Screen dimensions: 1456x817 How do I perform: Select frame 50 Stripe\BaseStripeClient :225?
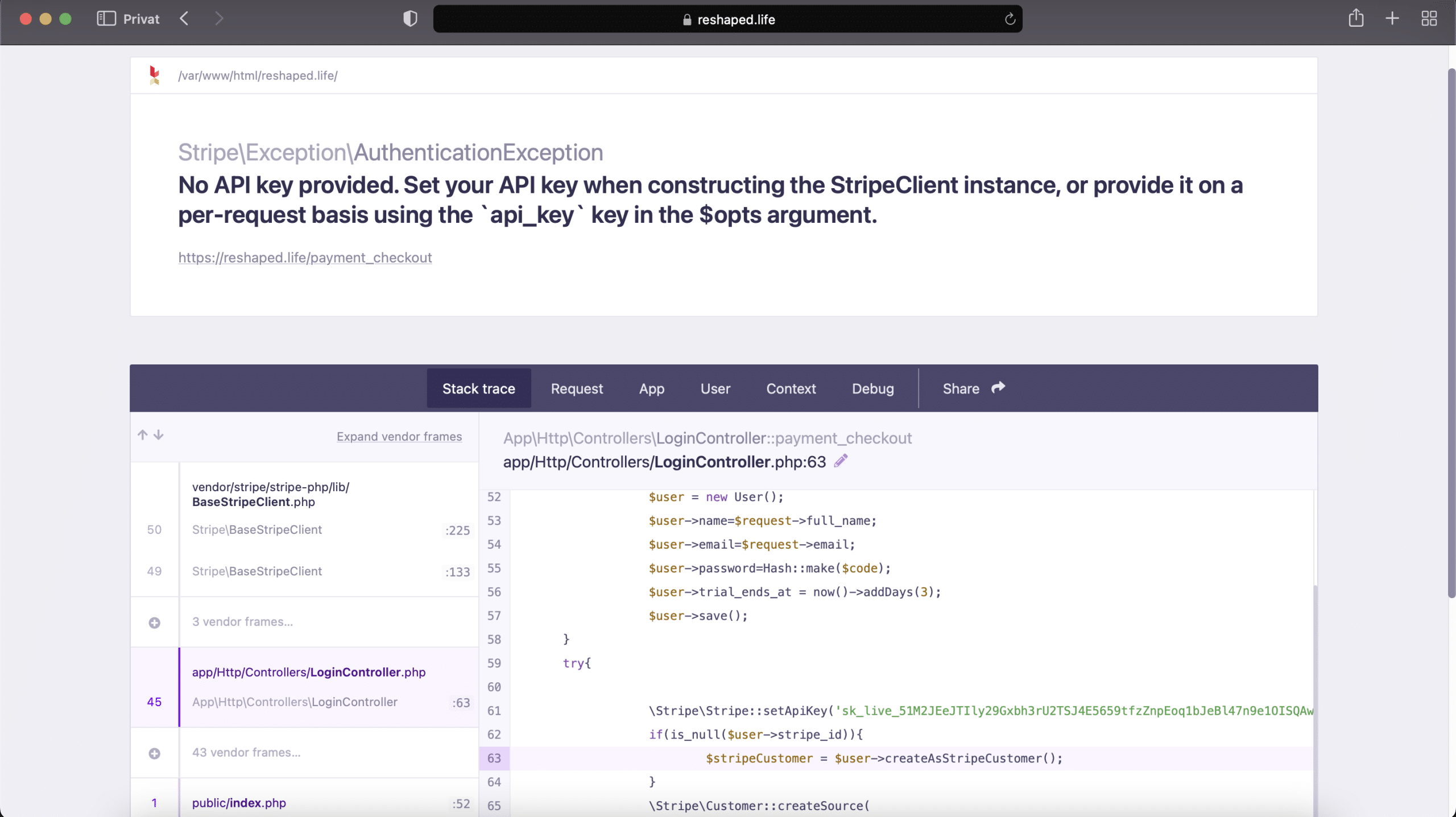coord(304,530)
